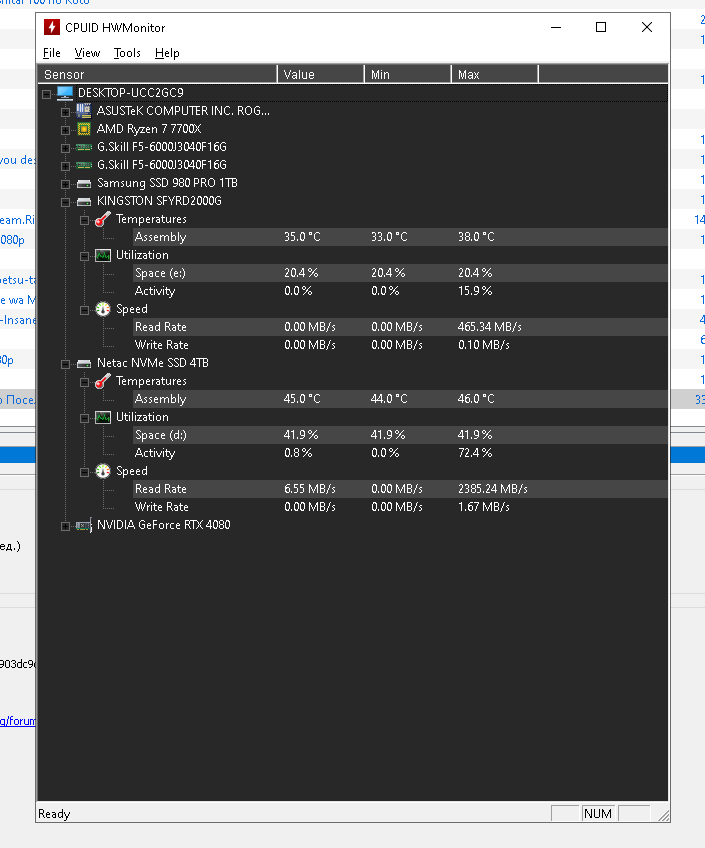The height and width of the screenshot is (848, 705).
Task: Click the 6.55 MB/s read rate value
Action: point(310,489)
